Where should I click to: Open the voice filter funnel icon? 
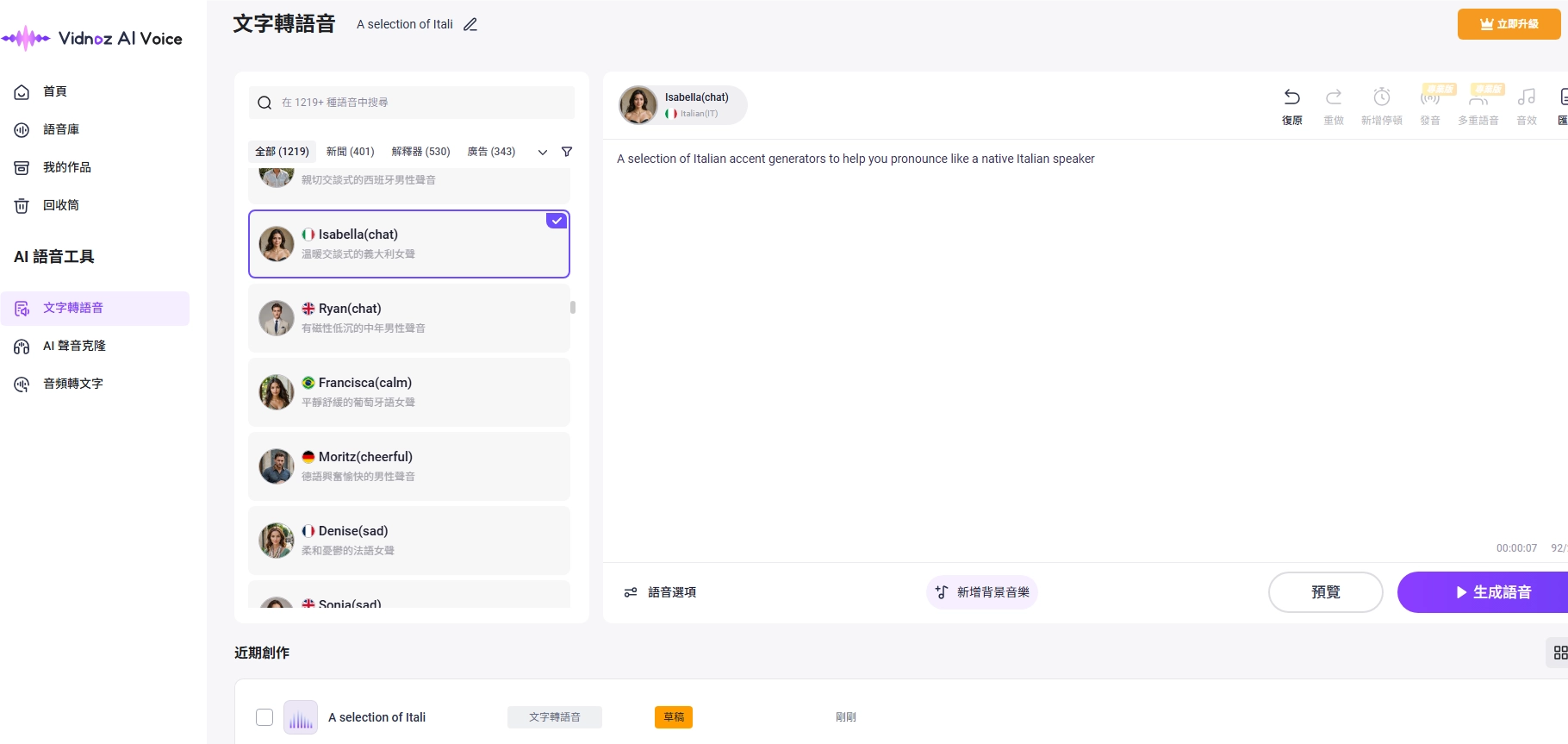(x=567, y=152)
